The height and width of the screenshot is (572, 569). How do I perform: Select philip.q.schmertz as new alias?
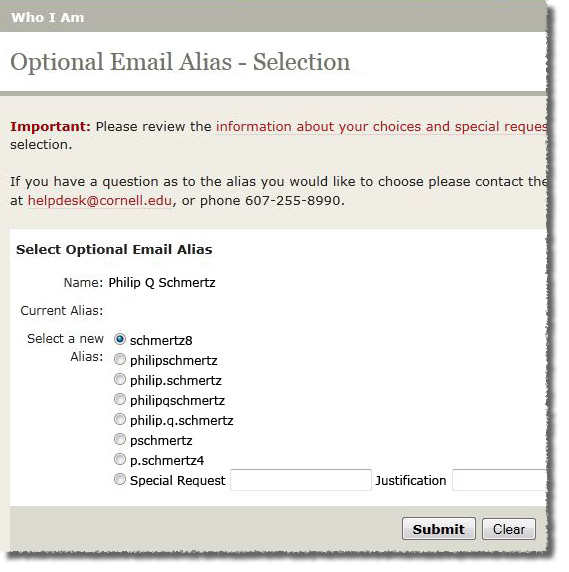click(120, 420)
